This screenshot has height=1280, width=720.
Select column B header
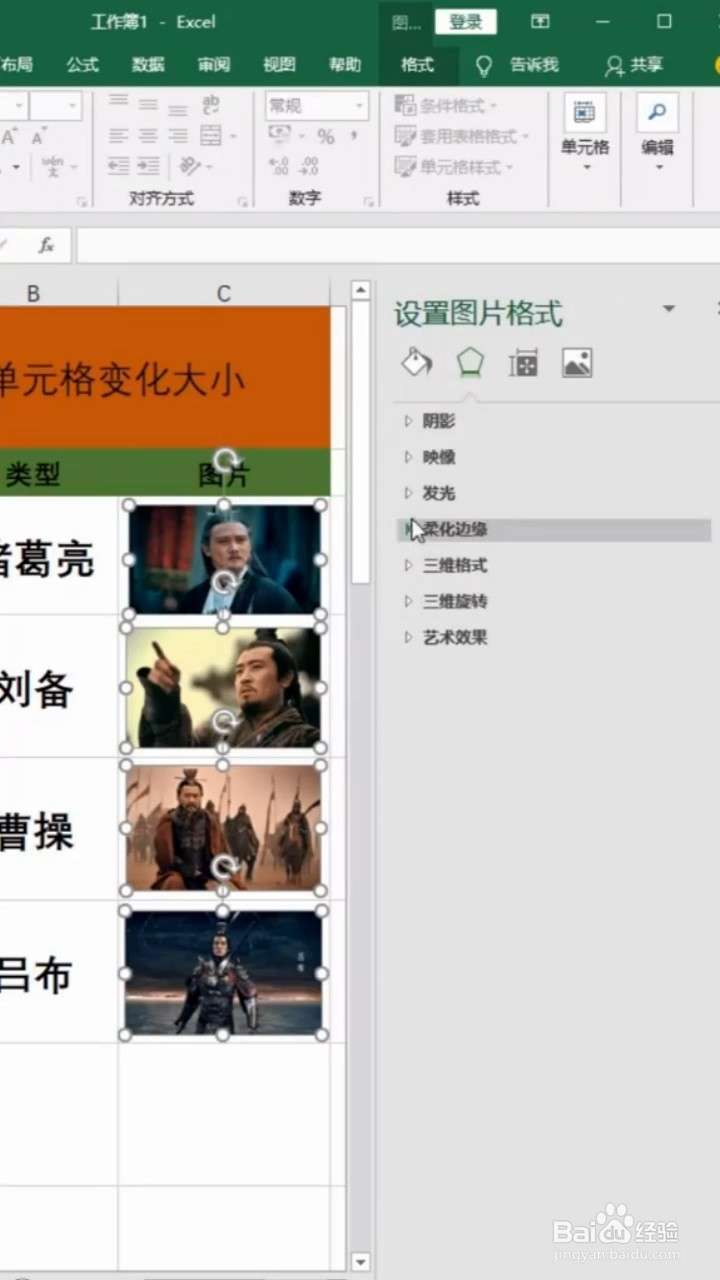click(x=34, y=293)
